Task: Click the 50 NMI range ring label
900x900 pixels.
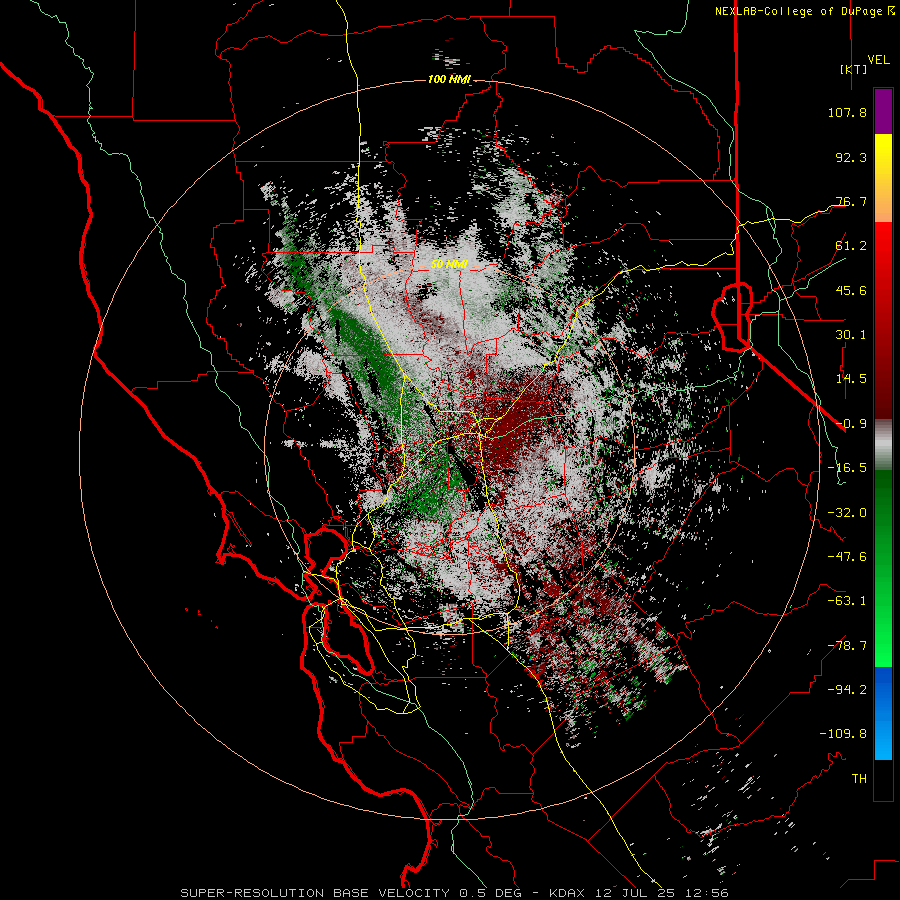Action: (x=449, y=265)
